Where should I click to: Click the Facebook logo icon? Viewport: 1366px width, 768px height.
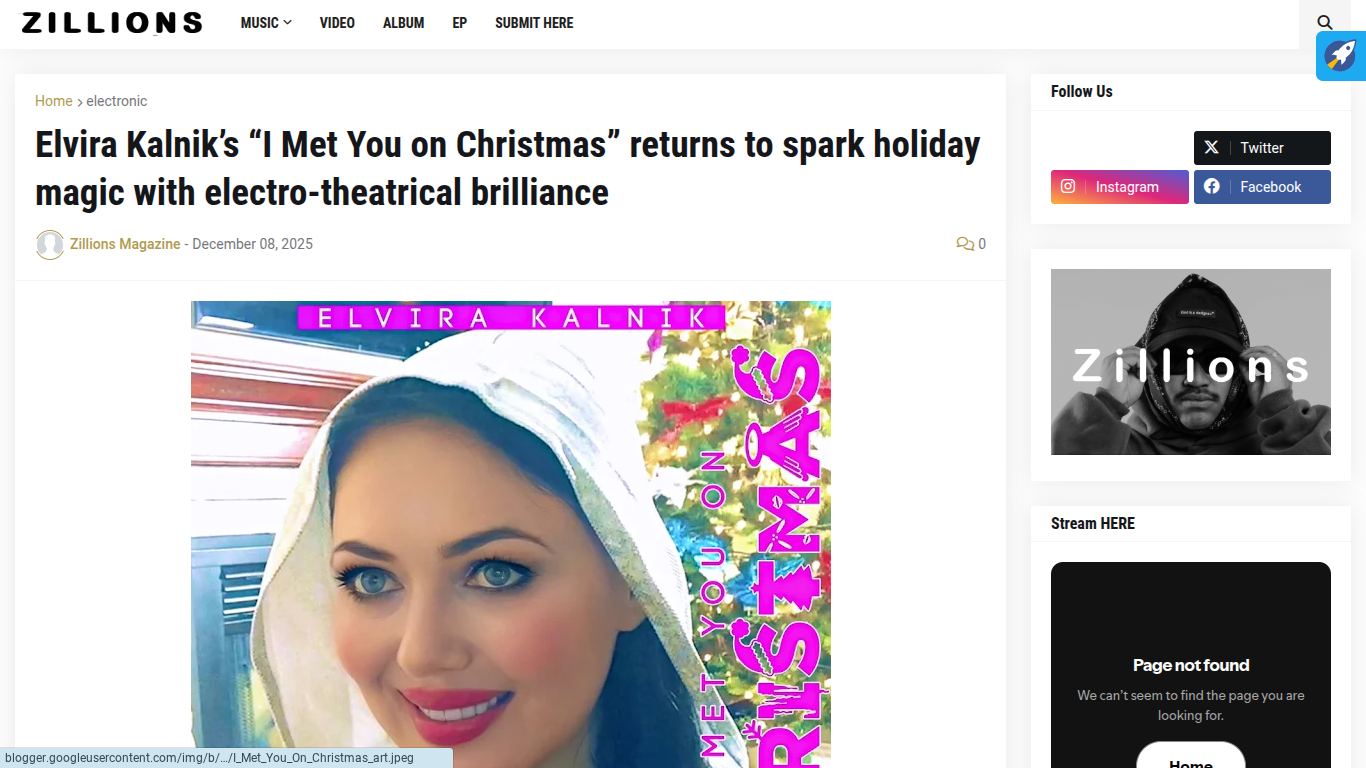[1211, 187]
